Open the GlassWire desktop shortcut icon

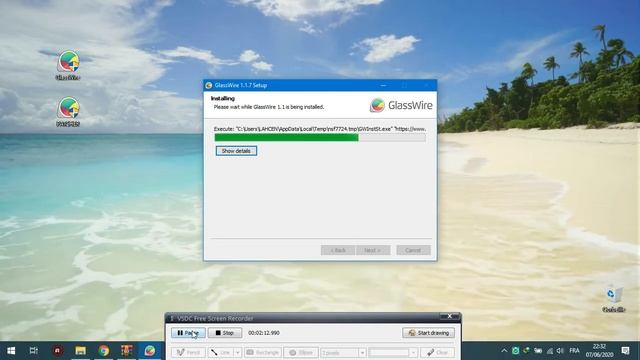pyautogui.click(x=68, y=65)
